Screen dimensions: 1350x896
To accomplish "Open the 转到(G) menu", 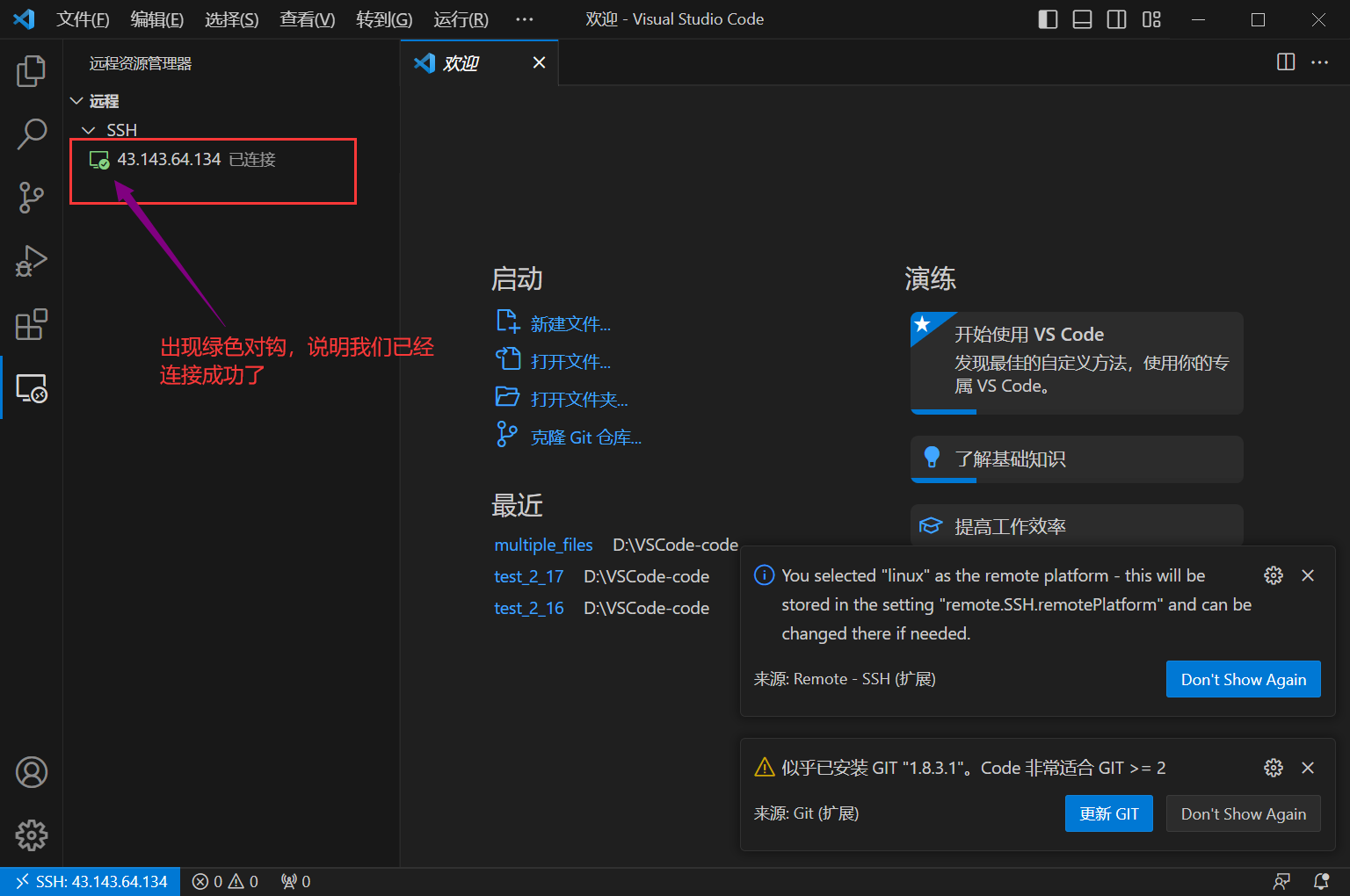I will (x=384, y=19).
